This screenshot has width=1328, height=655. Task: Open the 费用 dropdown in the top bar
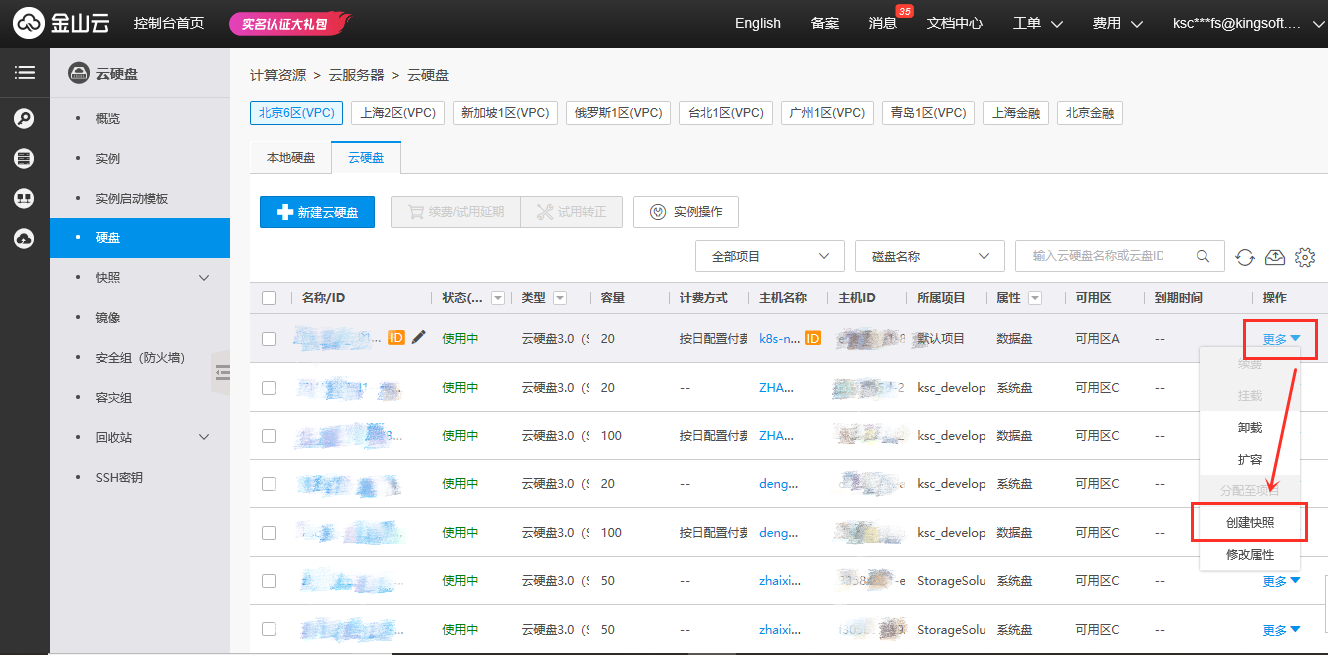1118,23
